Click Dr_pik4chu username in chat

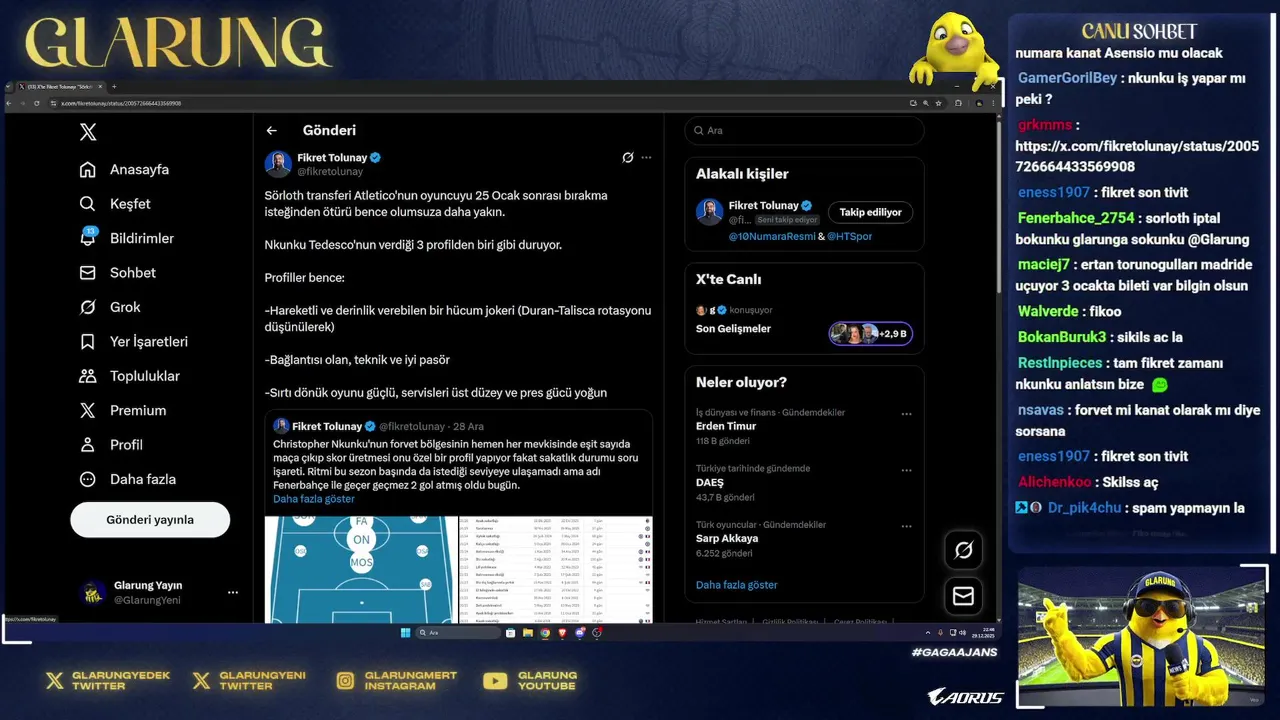pos(1084,508)
